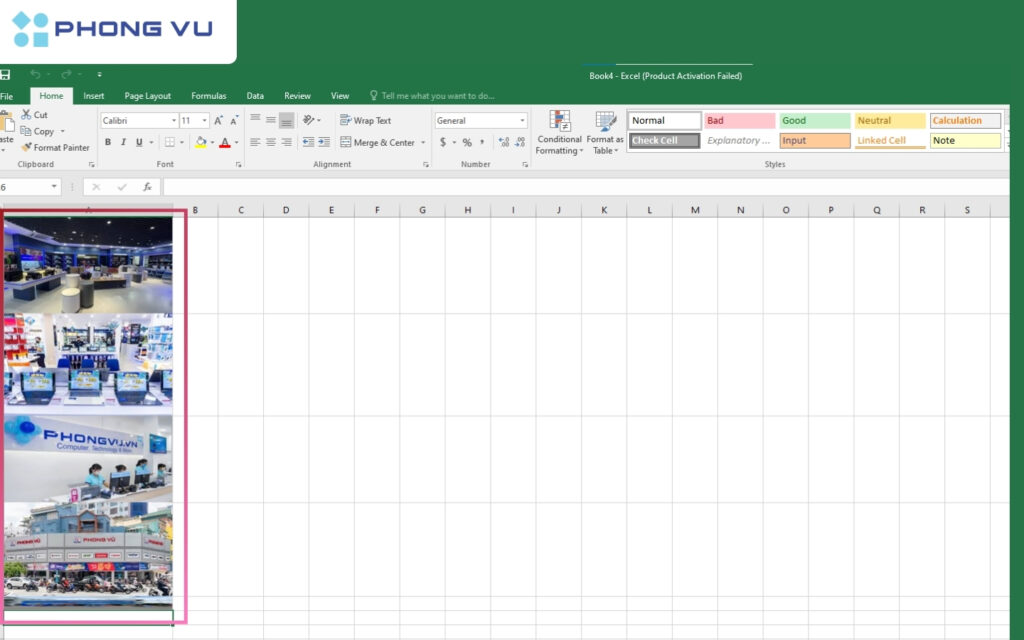Click the Undo arrow icon
The width and height of the screenshot is (1024, 640).
point(35,74)
